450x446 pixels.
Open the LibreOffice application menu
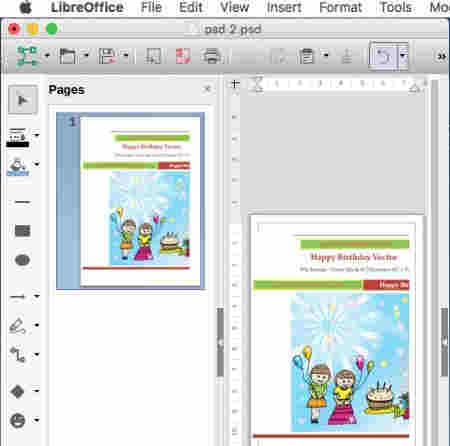point(87,7)
